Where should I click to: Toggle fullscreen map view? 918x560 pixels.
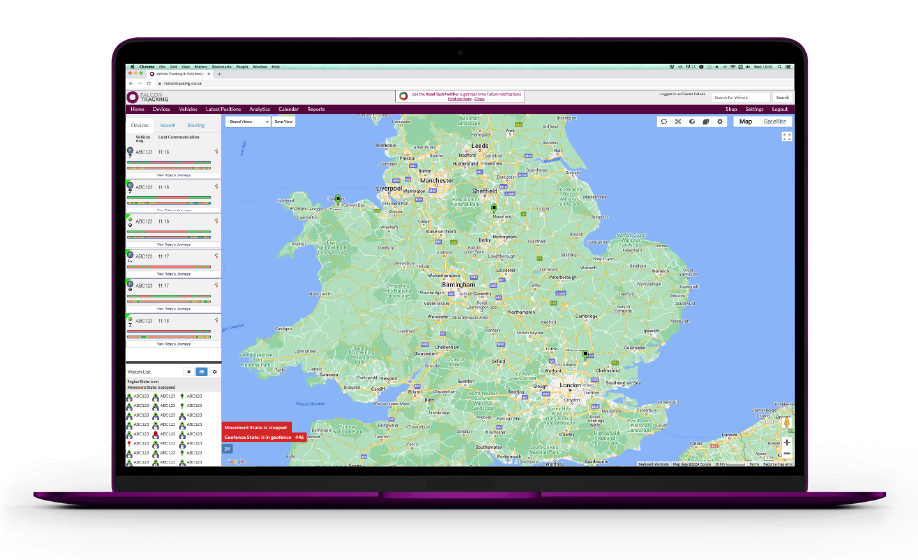[x=787, y=137]
